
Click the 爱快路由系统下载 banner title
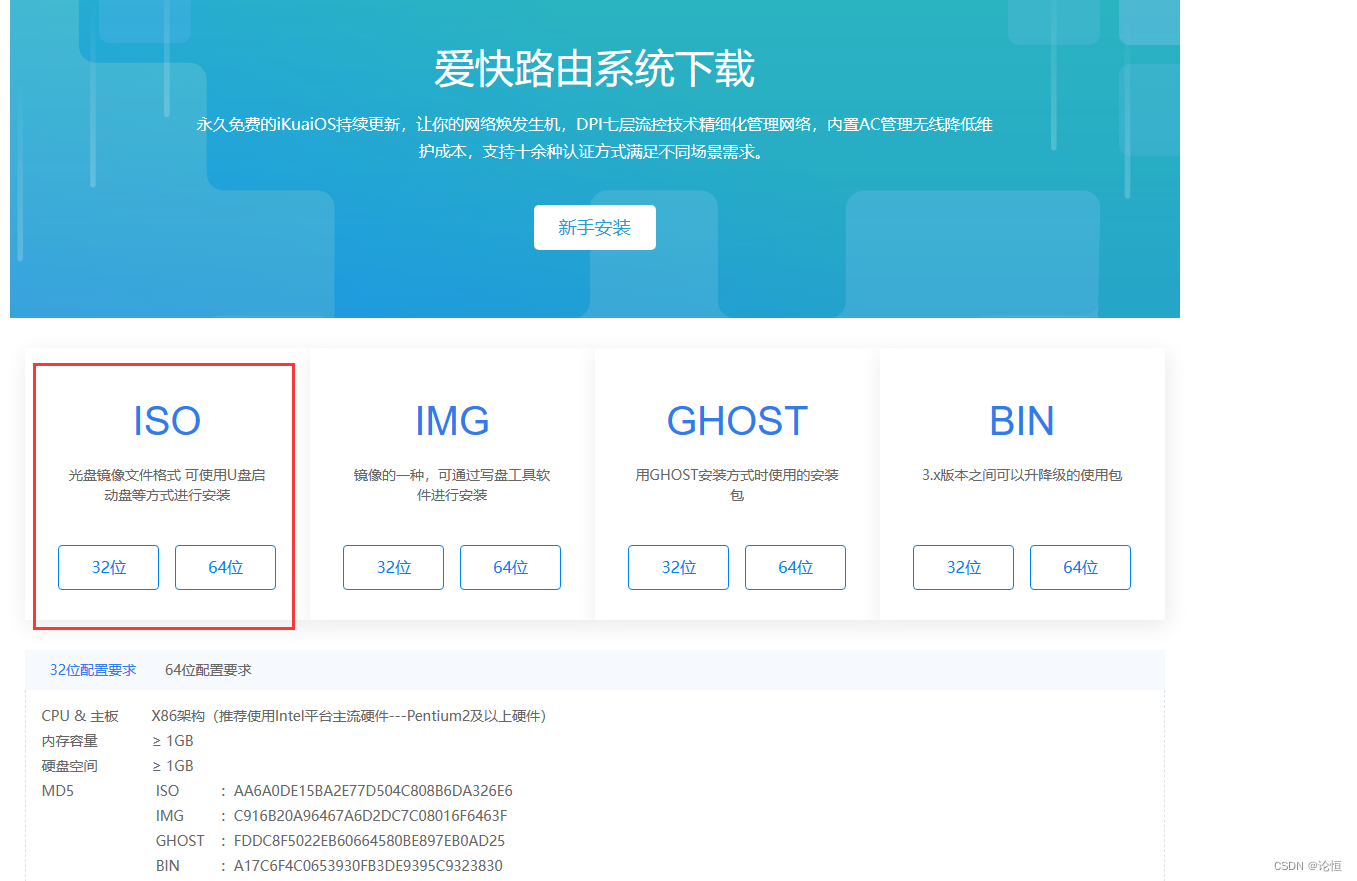click(594, 69)
